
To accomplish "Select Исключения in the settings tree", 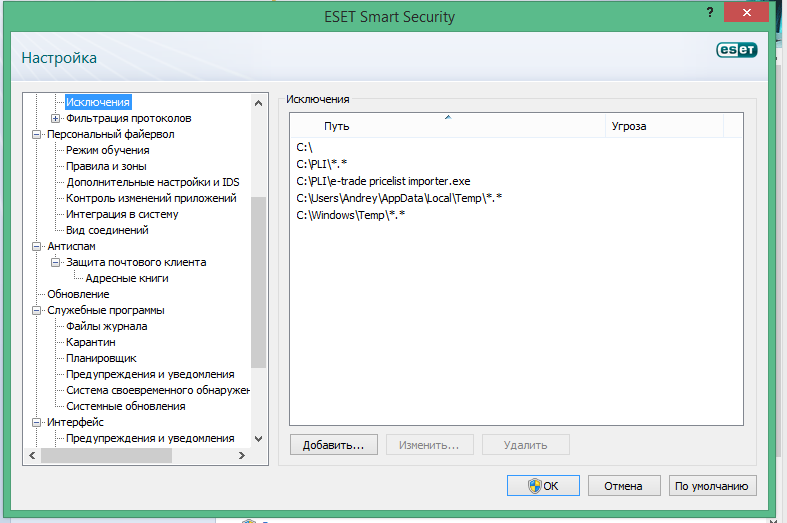I will click(x=98, y=102).
